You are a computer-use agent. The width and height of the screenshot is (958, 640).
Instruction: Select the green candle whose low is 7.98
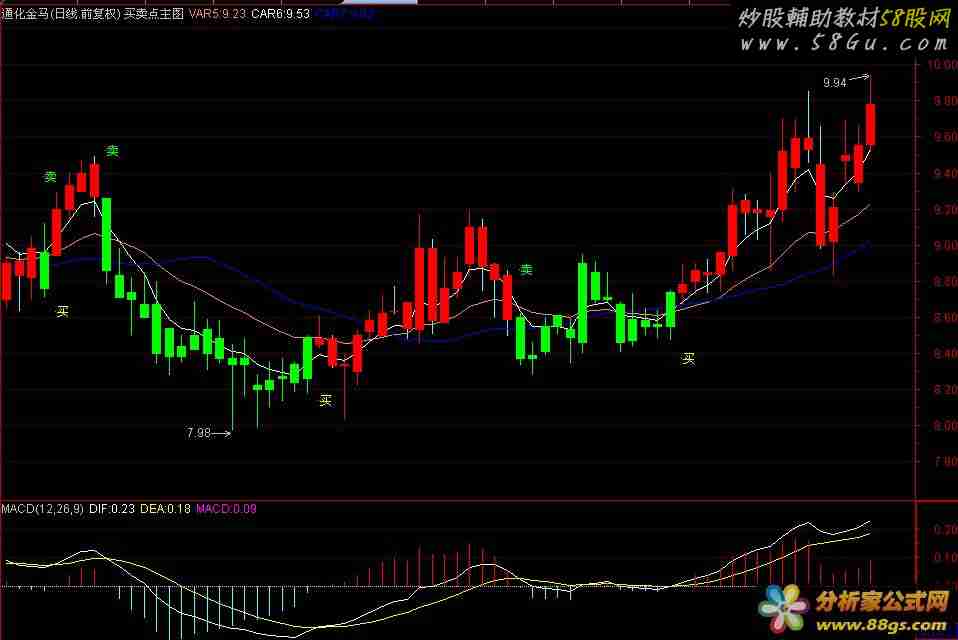[232, 362]
